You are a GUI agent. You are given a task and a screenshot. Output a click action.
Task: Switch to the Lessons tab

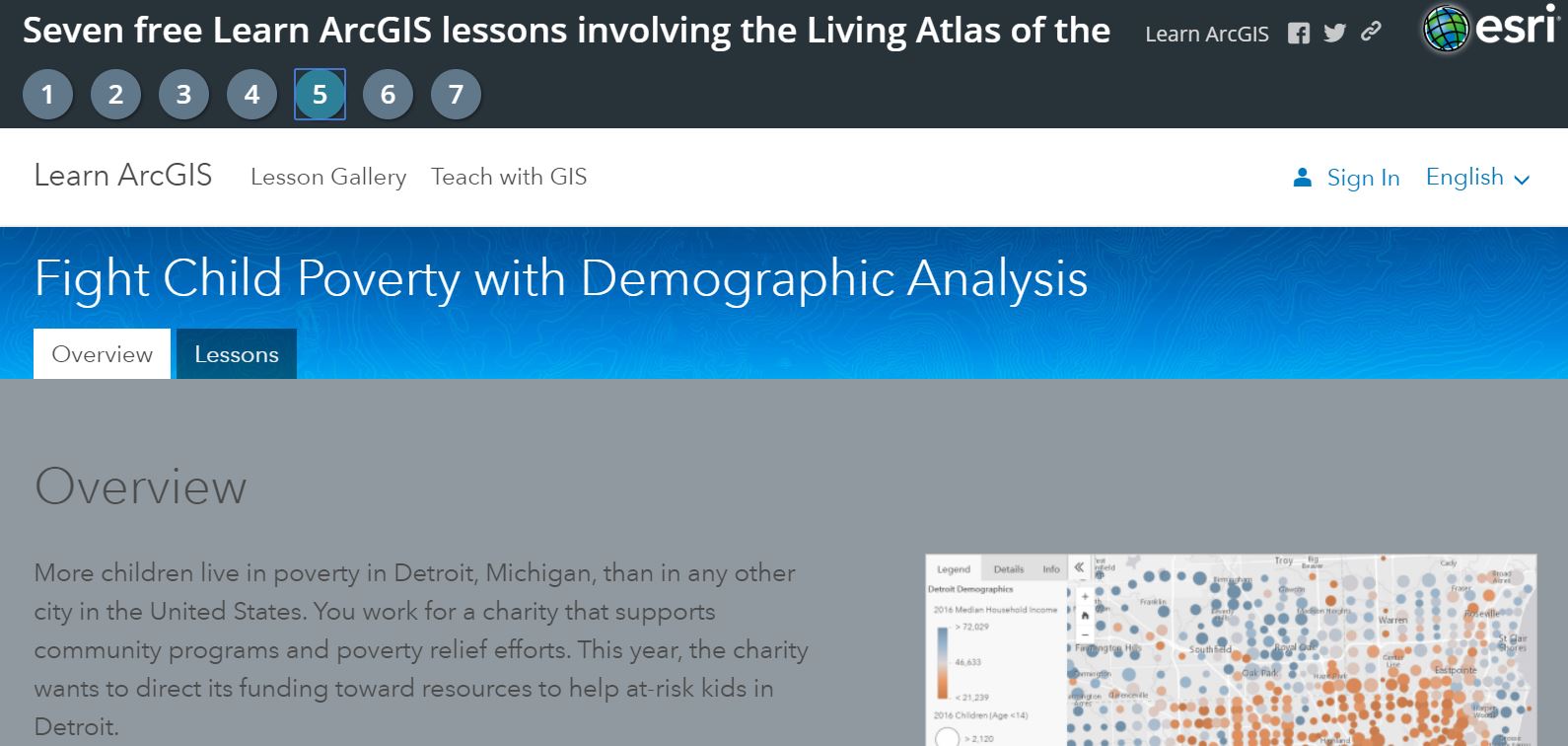click(x=236, y=353)
